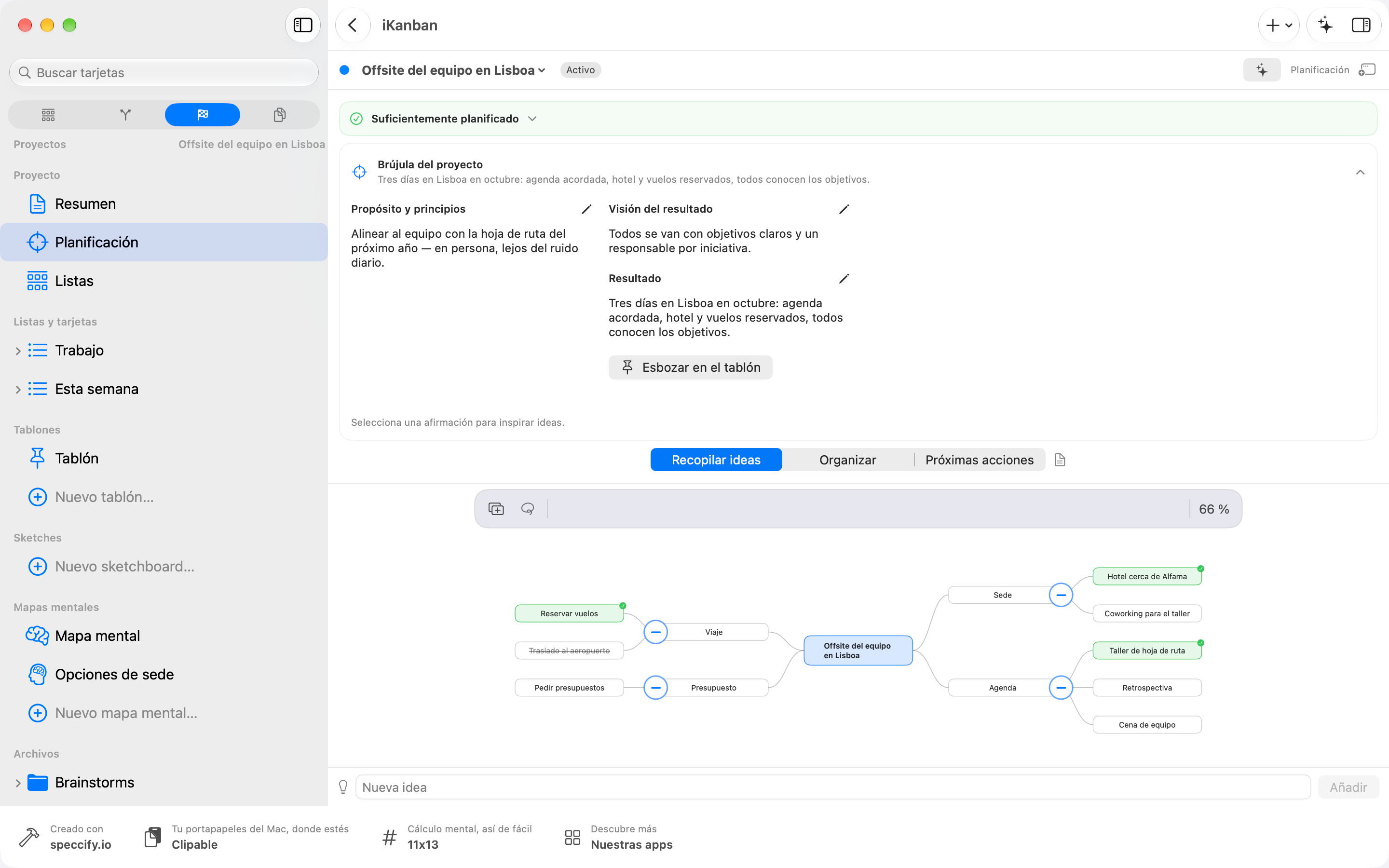Switch to the Próximas acciones tab

pyautogui.click(x=979, y=460)
